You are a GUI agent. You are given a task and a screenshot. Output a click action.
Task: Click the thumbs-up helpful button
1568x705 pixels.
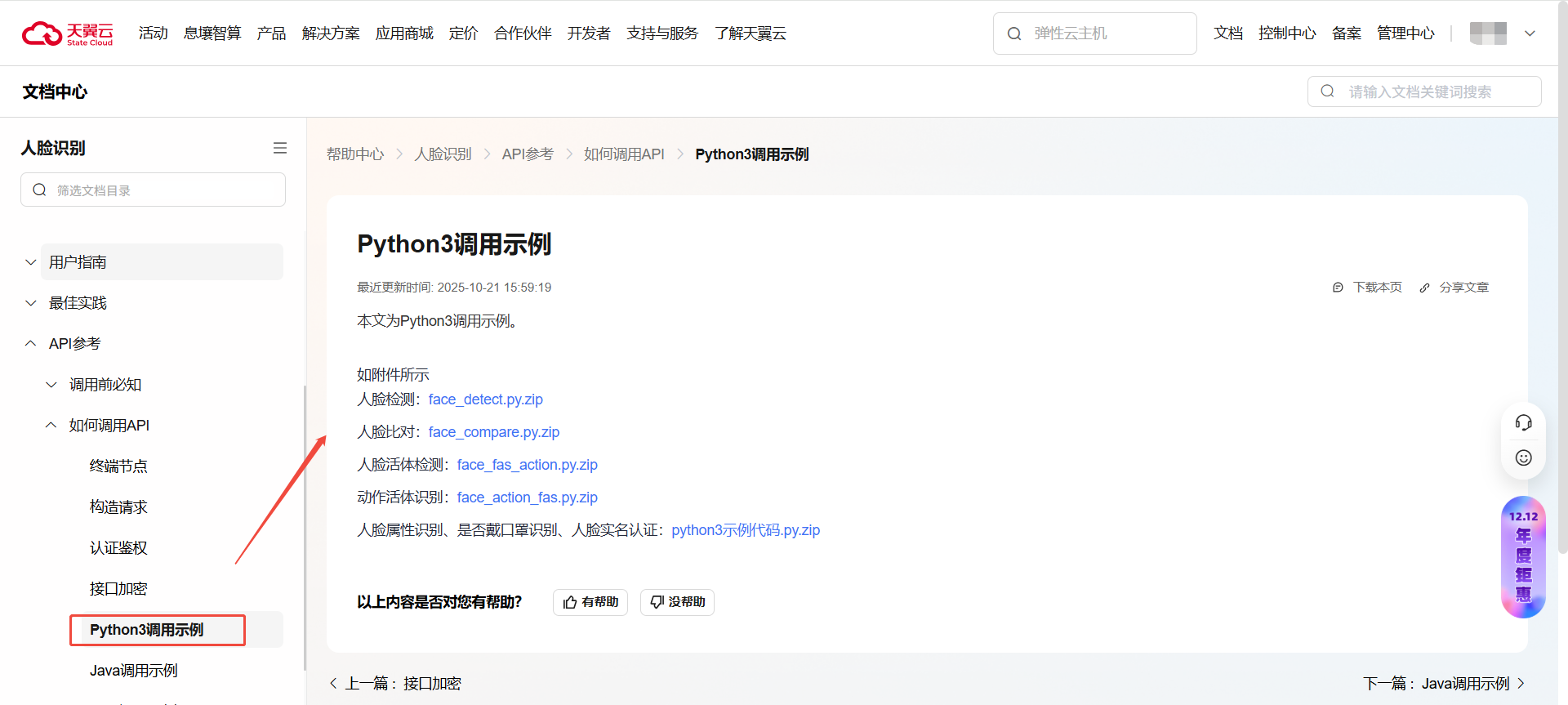(x=590, y=602)
